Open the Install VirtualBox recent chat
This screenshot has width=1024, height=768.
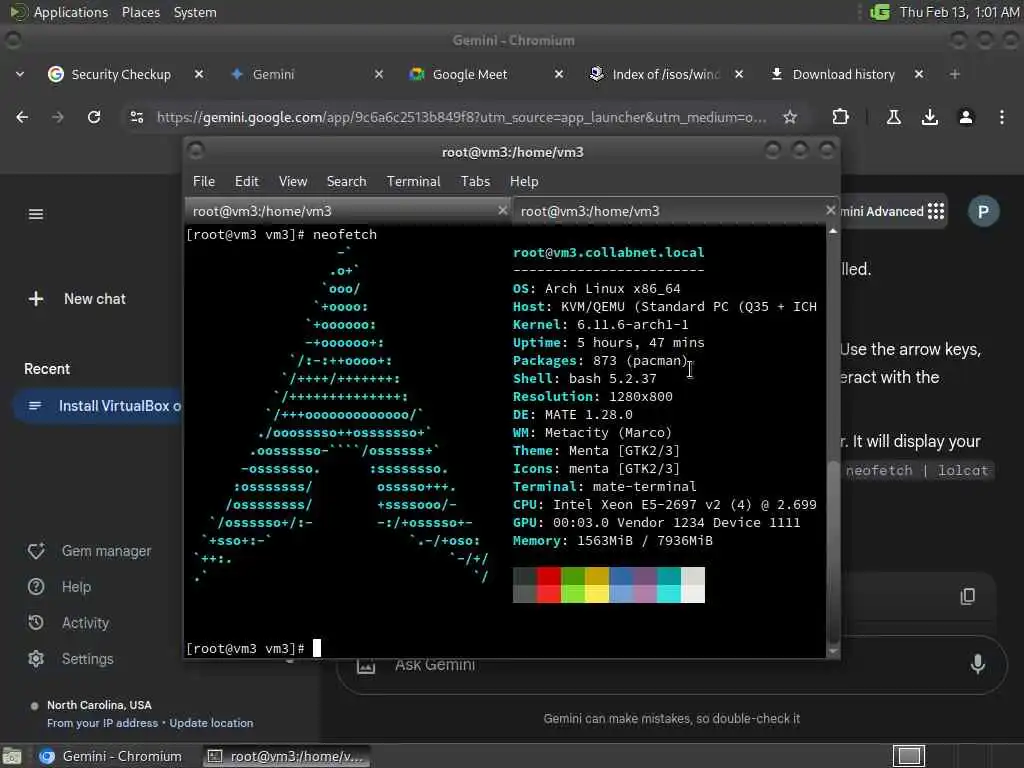[x=98, y=406]
